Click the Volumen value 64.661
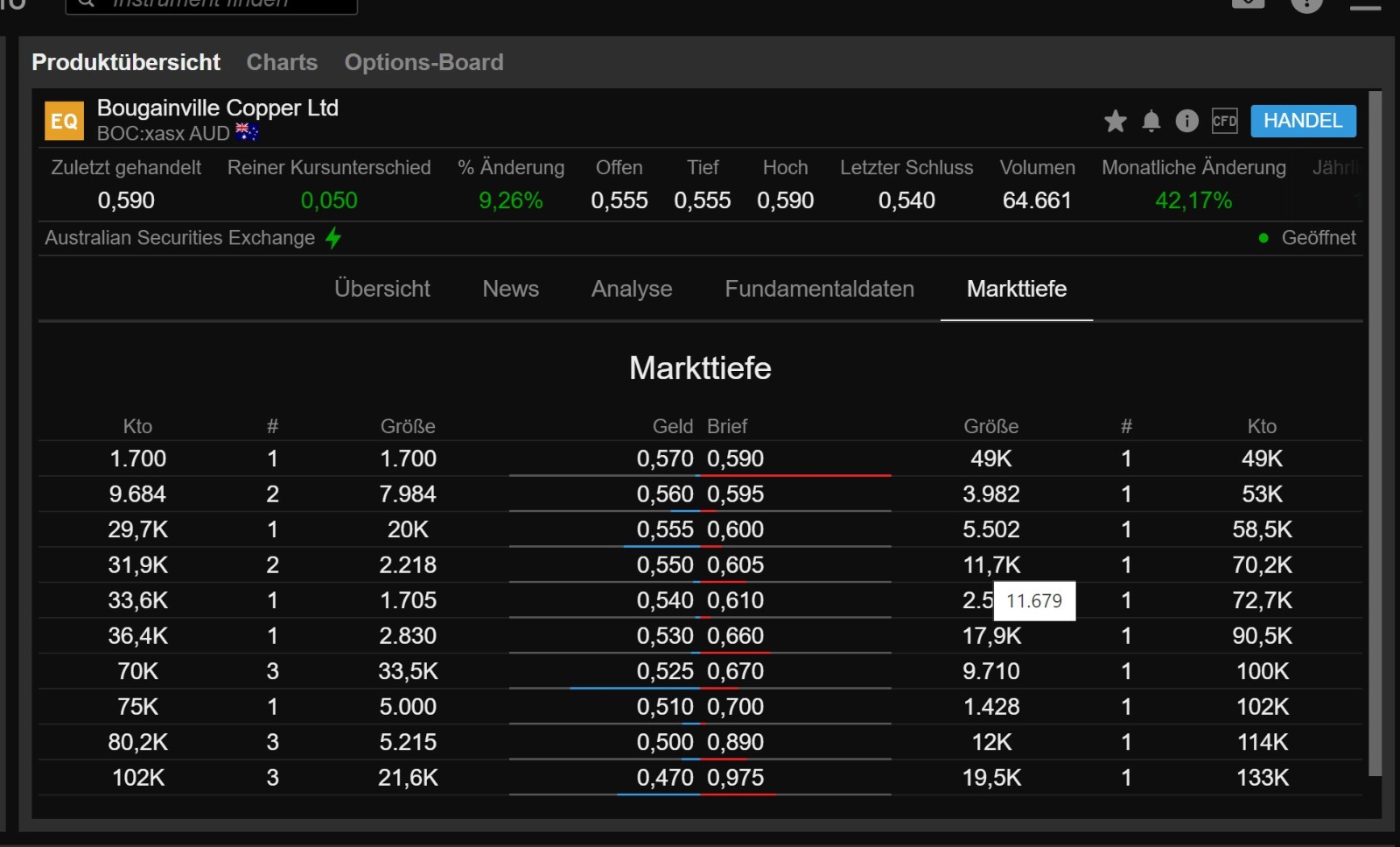Screen dimensions: 1400x847 [1037, 200]
